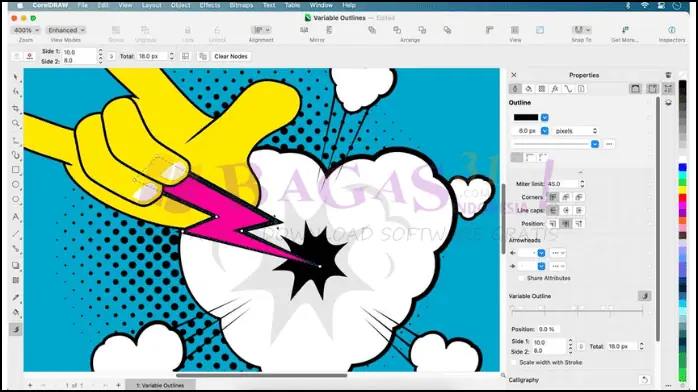
Task: Toggle the Share Attributes checkbox
Action: (x=521, y=278)
